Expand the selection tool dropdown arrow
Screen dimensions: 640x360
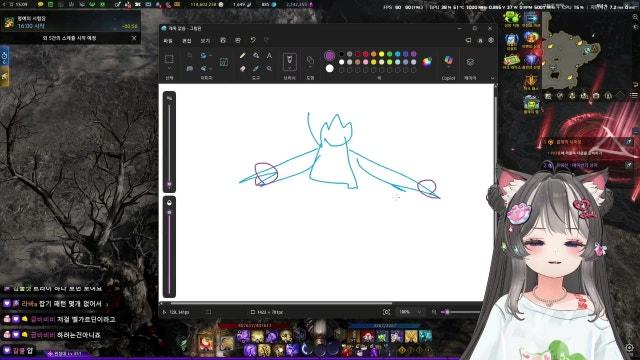(169, 68)
